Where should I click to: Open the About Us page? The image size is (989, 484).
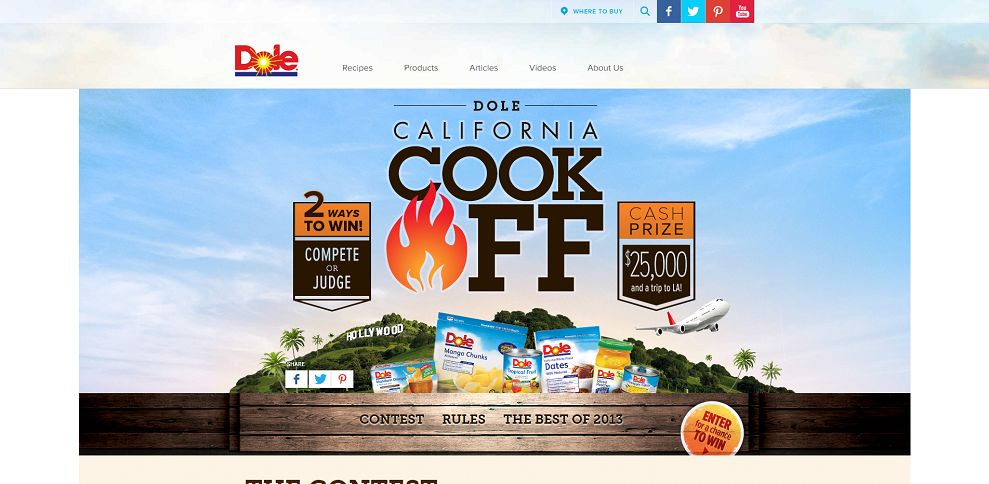[x=606, y=68]
